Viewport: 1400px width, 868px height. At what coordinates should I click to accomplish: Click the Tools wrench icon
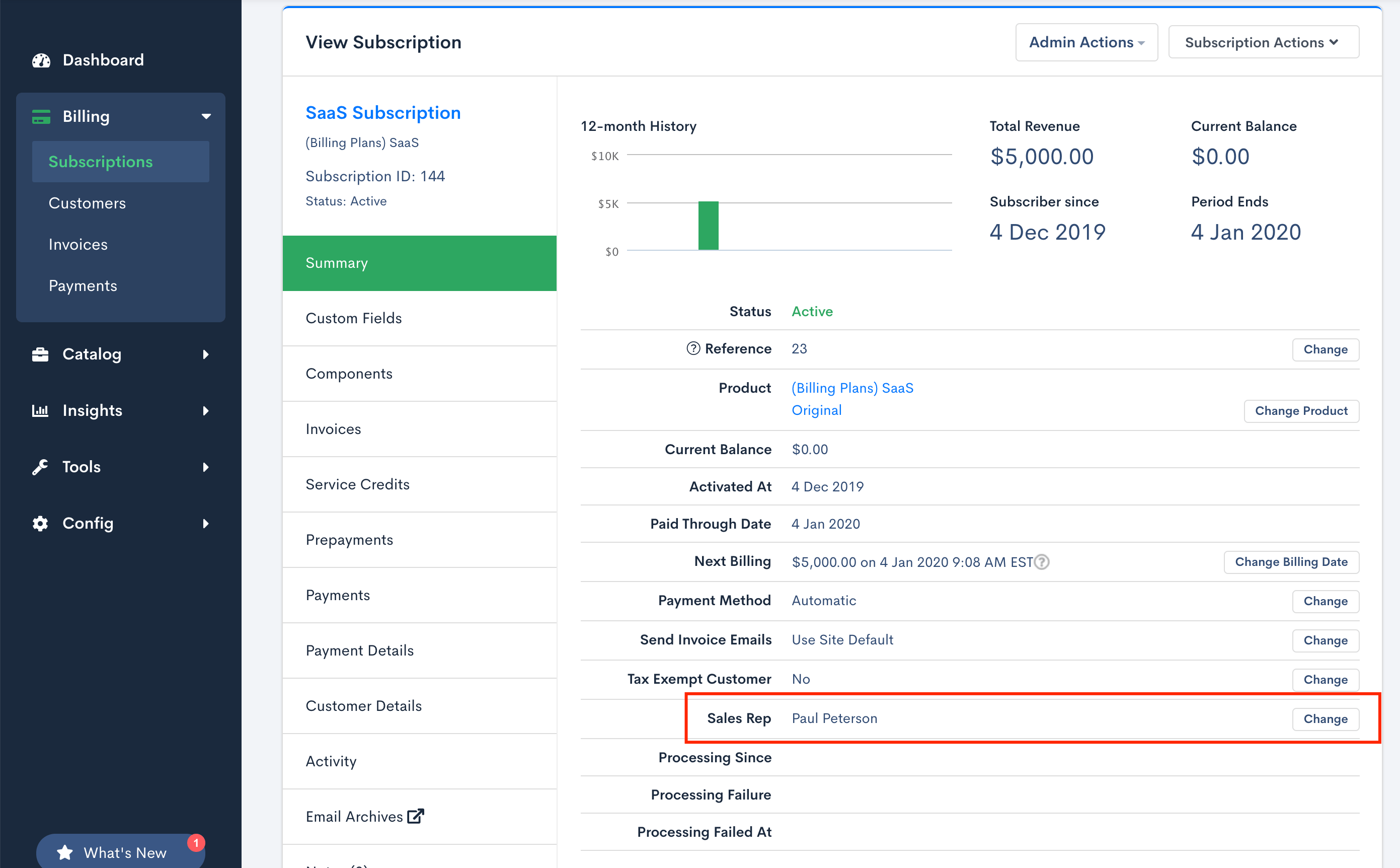(x=40, y=467)
